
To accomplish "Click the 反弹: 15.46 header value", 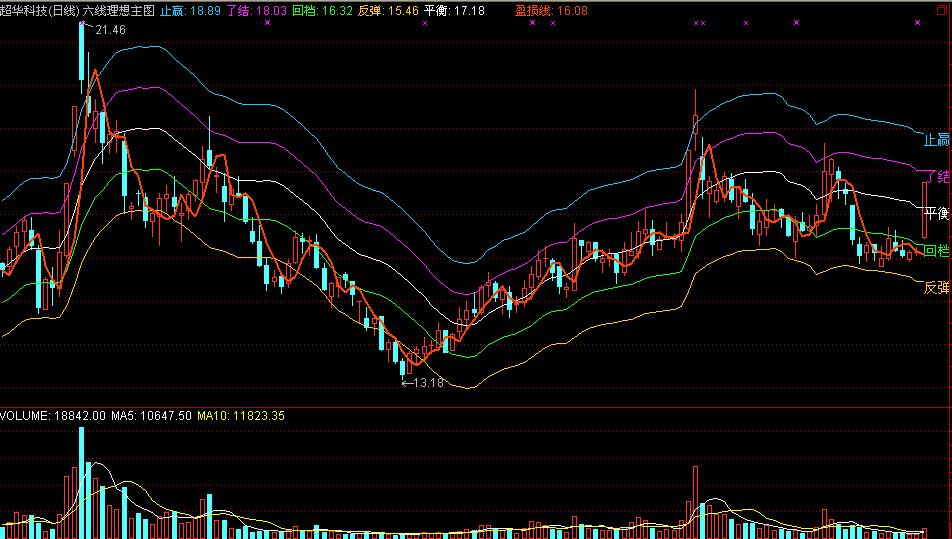I will pyautogui.click(x=388, y=10).
